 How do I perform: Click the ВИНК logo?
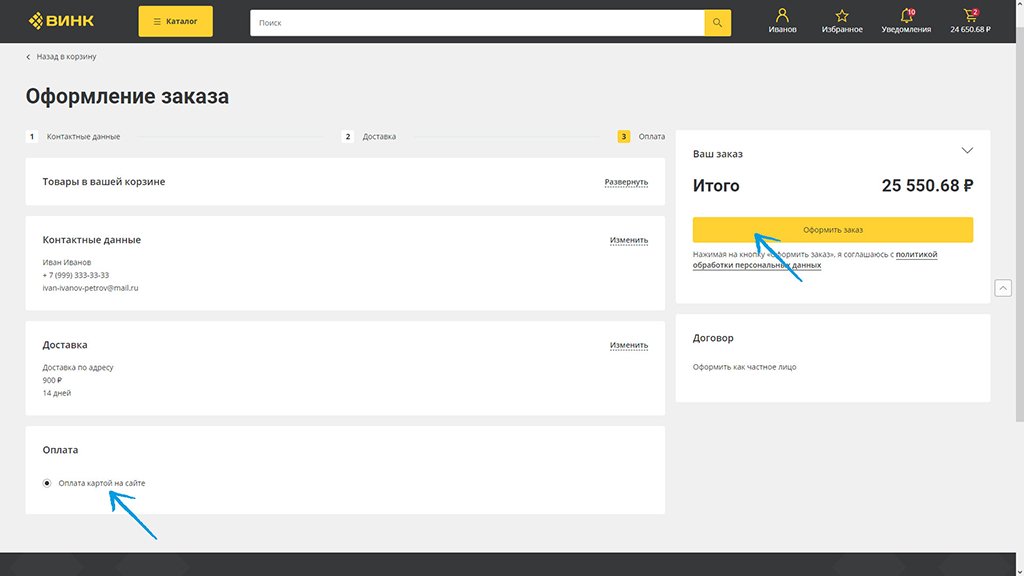coord(61,21)
